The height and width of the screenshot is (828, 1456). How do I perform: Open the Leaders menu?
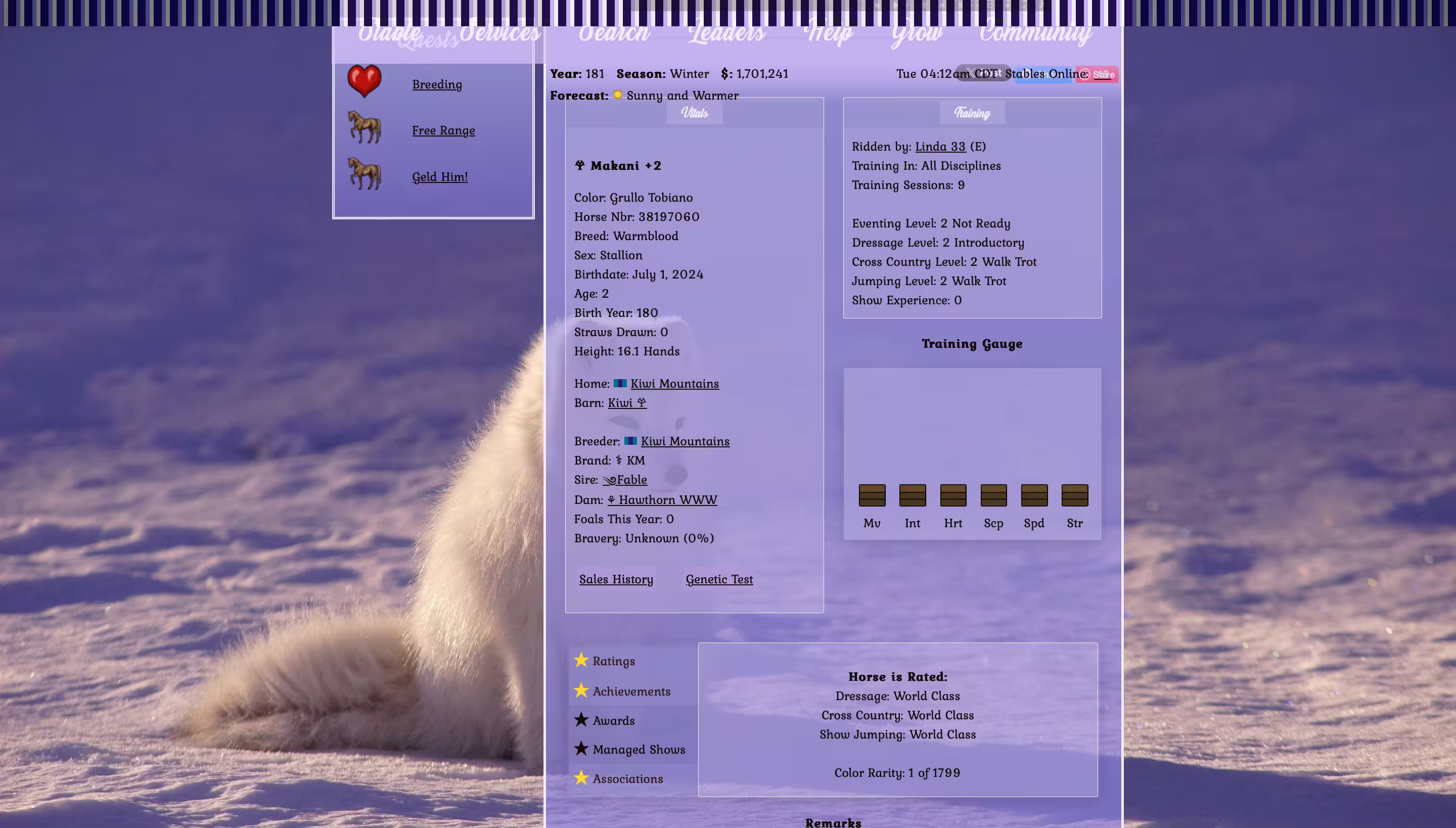726,33
